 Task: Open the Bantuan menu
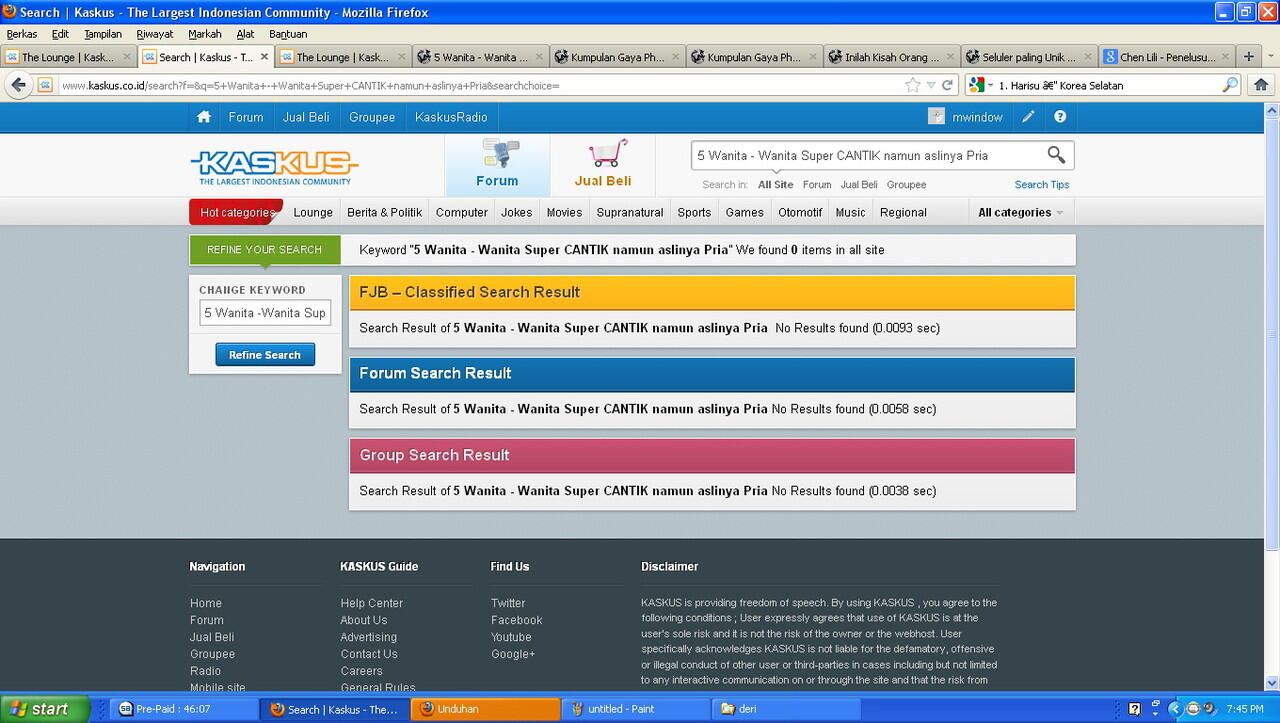[x=288, y=34]
